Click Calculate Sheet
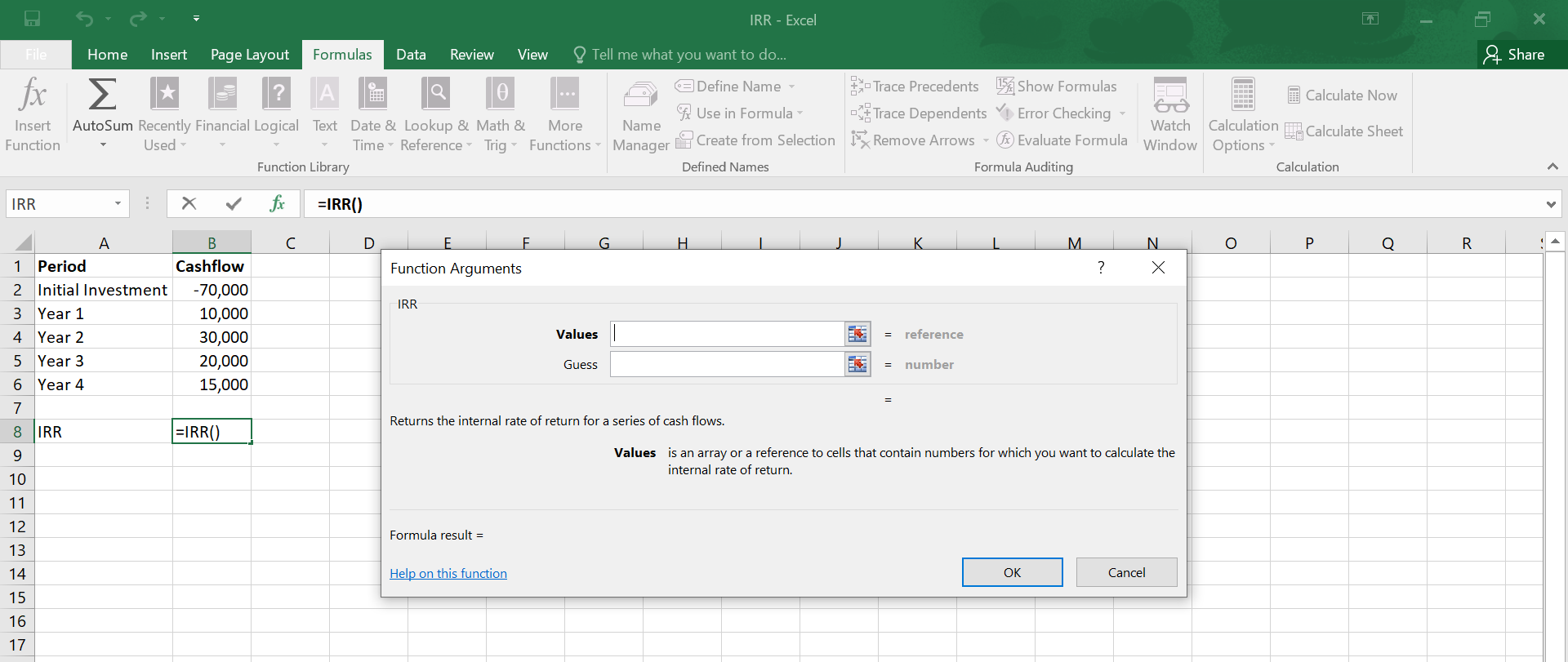This screenshot has width=1568, height=662. pyautogui.click(x=1344, y=131)
